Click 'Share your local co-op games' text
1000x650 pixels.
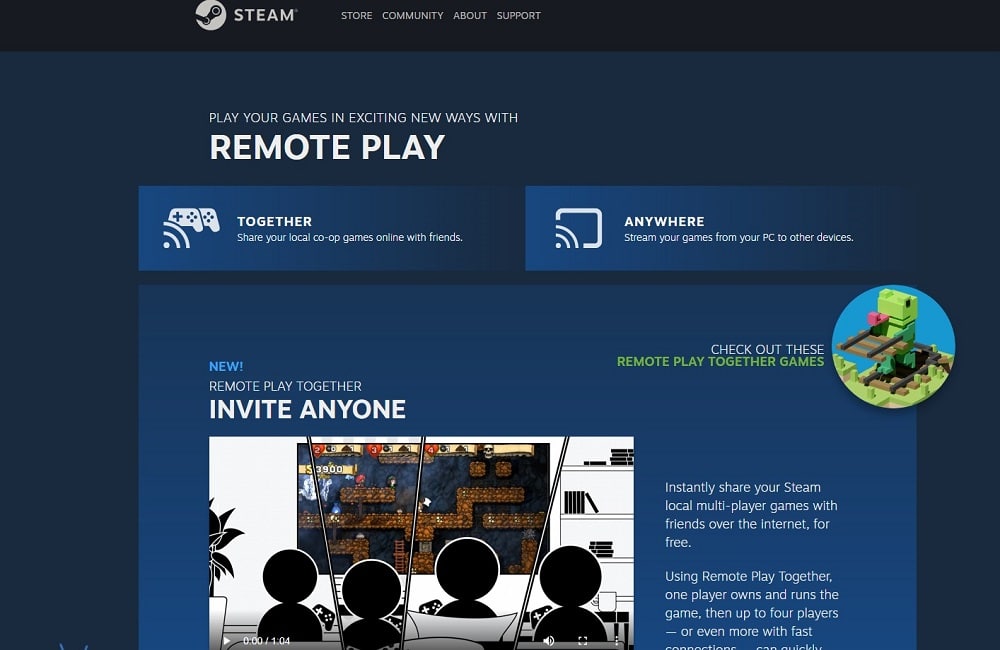349,237
